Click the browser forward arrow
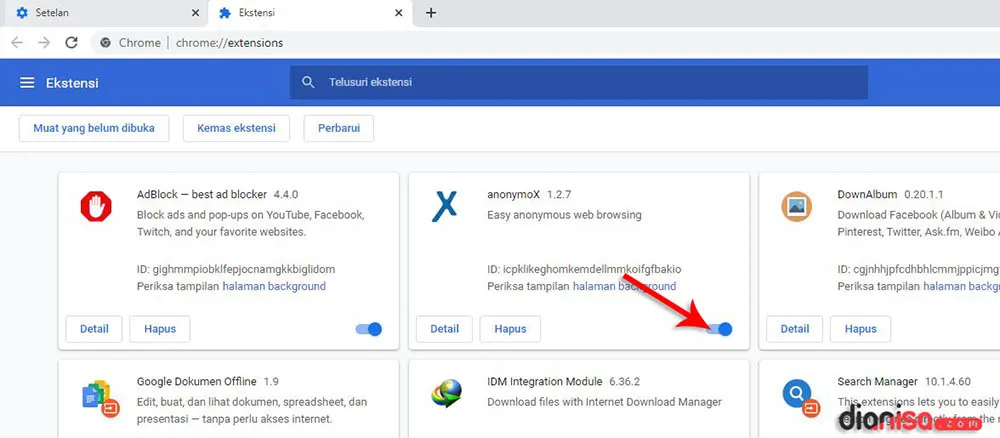 pos(44,43)
